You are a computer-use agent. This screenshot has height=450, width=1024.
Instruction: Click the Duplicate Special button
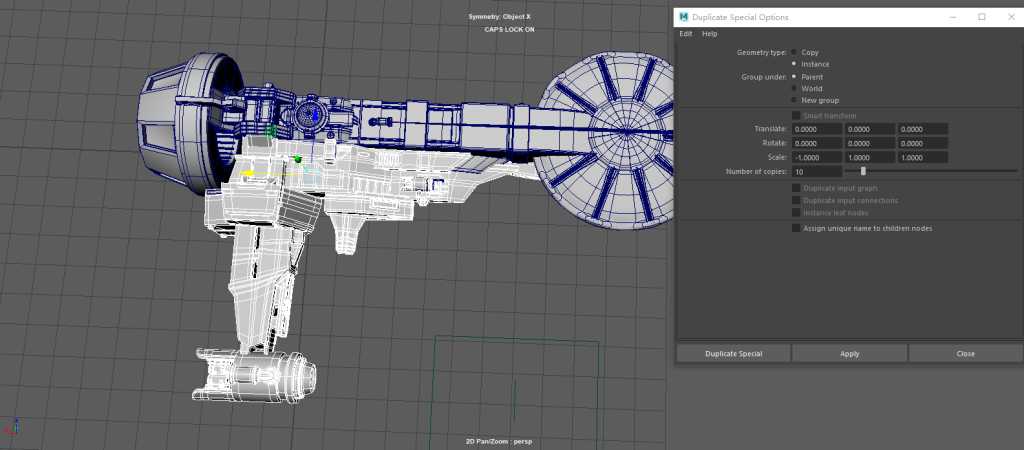[x=733, y=353]
